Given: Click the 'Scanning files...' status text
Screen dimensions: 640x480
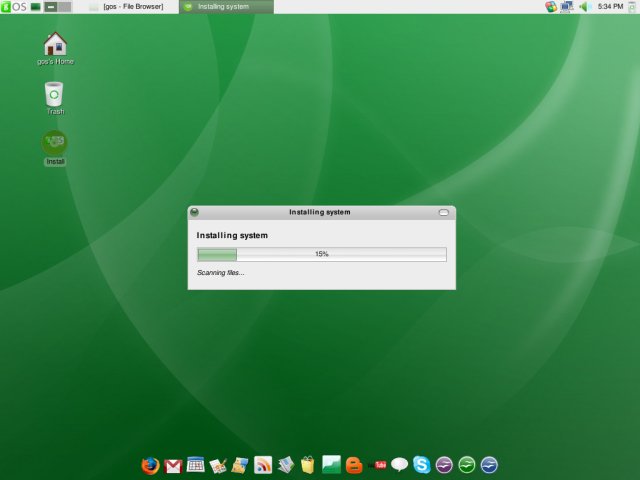Looking at the screenshot, I should click(x=221, y=273).
